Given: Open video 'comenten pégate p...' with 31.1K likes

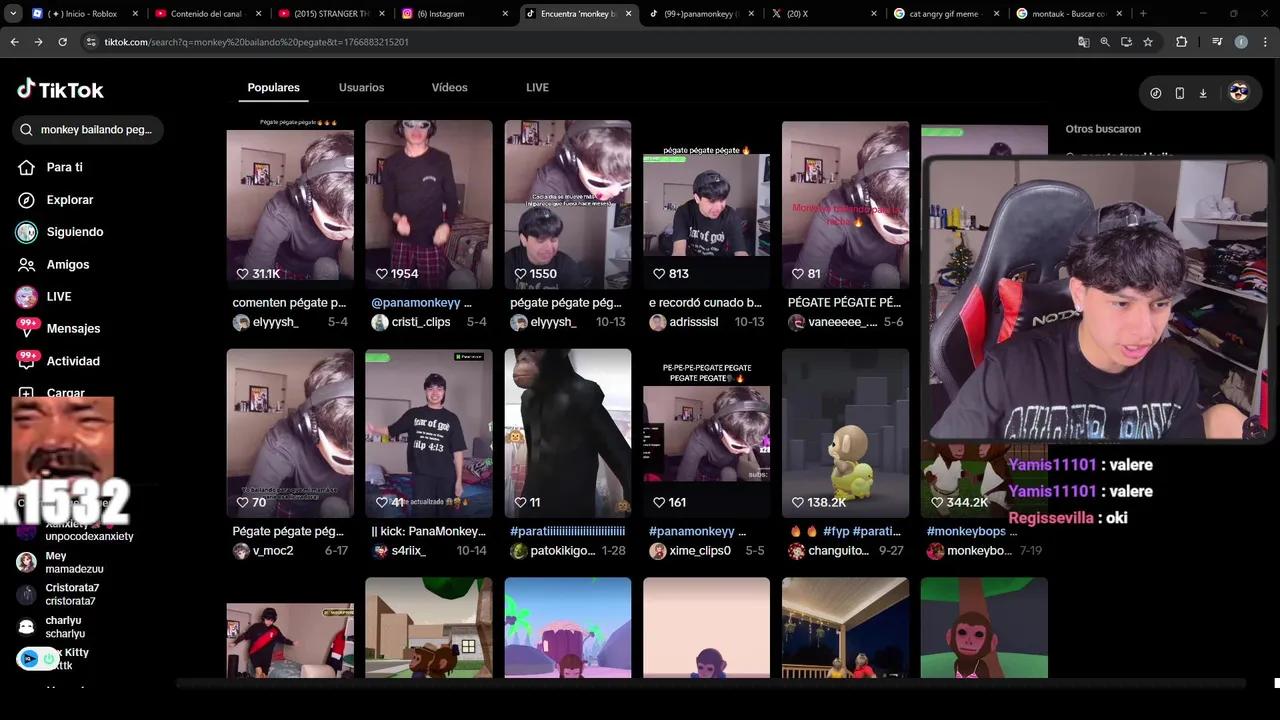Looking at the screenshot, I should pyautogui.click(x=289, y=204).
